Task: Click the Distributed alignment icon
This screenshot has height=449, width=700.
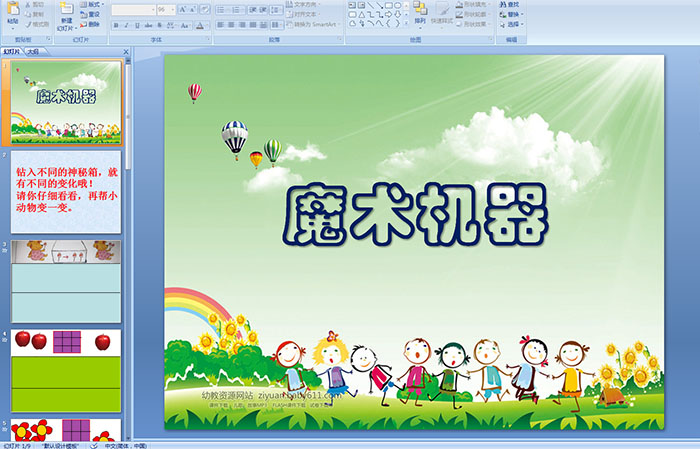Action: (263, 25)
